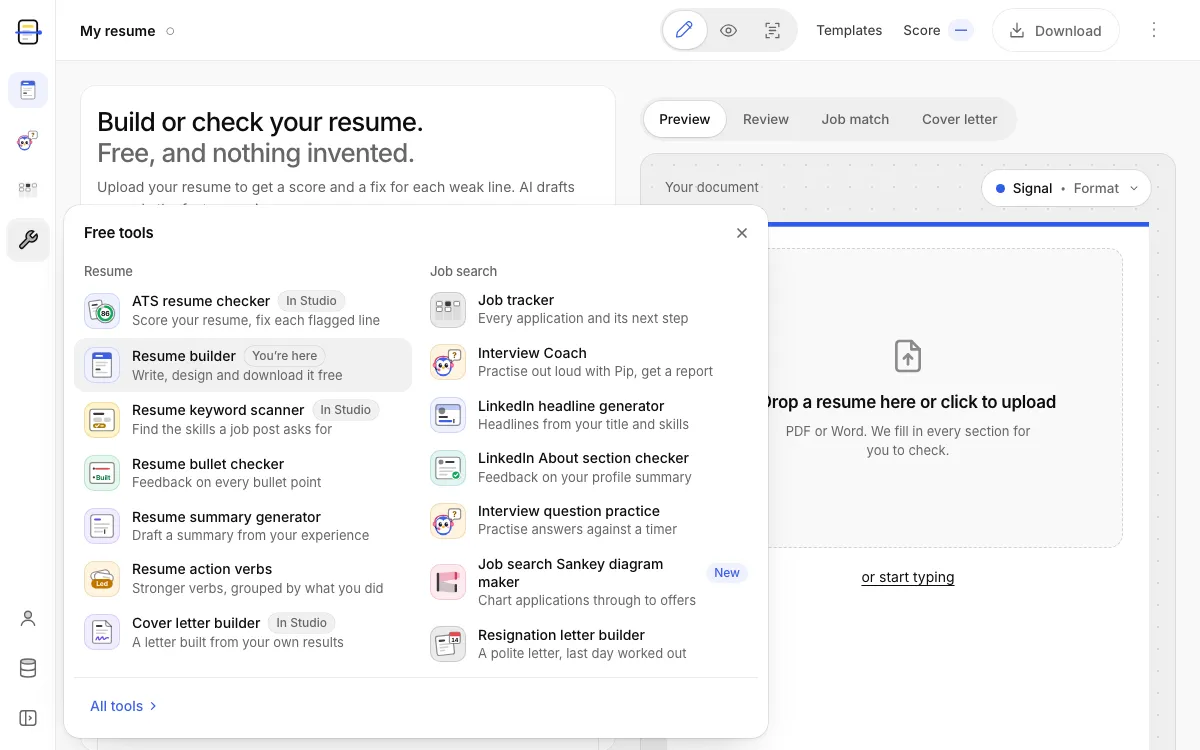Click the Resume action verbs icon
The height and width of the screenshot is (750, 1200).
point(102,578)
